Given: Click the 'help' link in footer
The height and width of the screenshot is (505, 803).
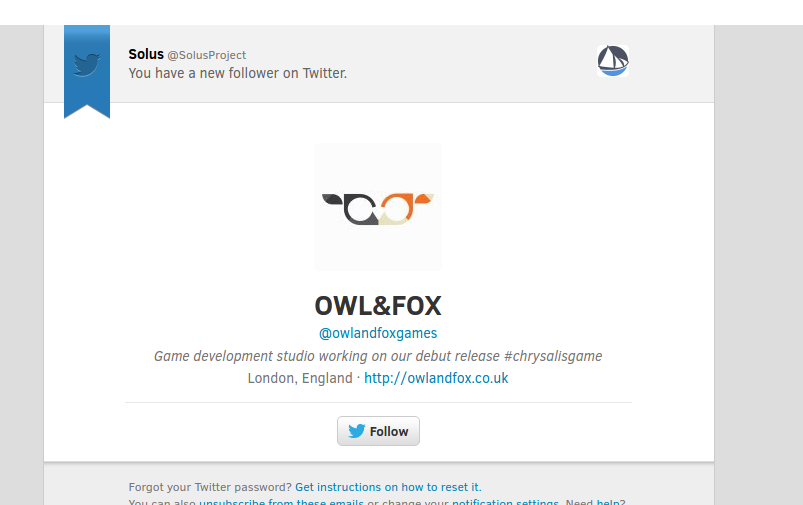Looking at the screenshot, I should 608,502.
